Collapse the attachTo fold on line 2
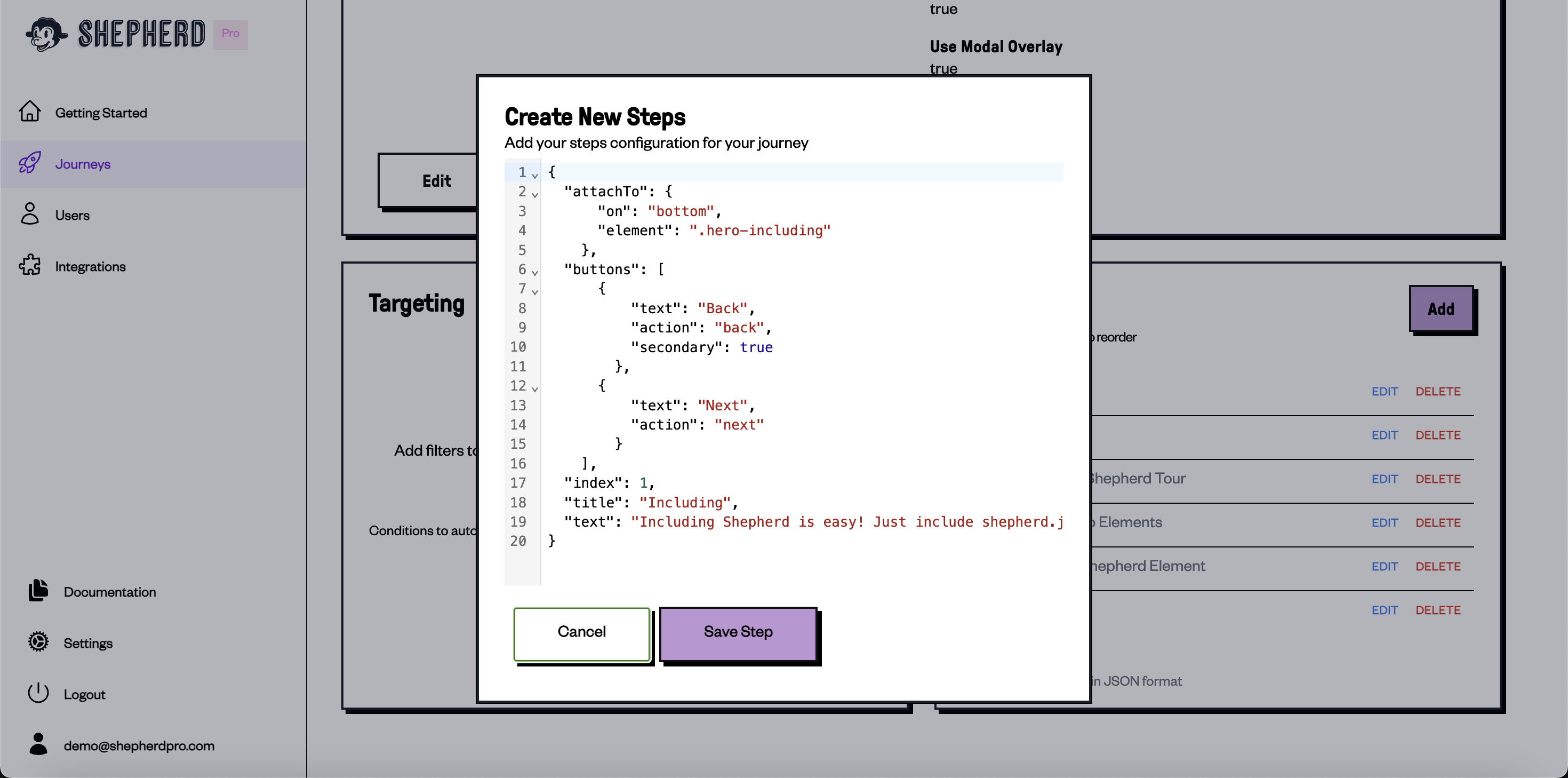The height and width of the screenshot is (778, 1568). [534, 194]
